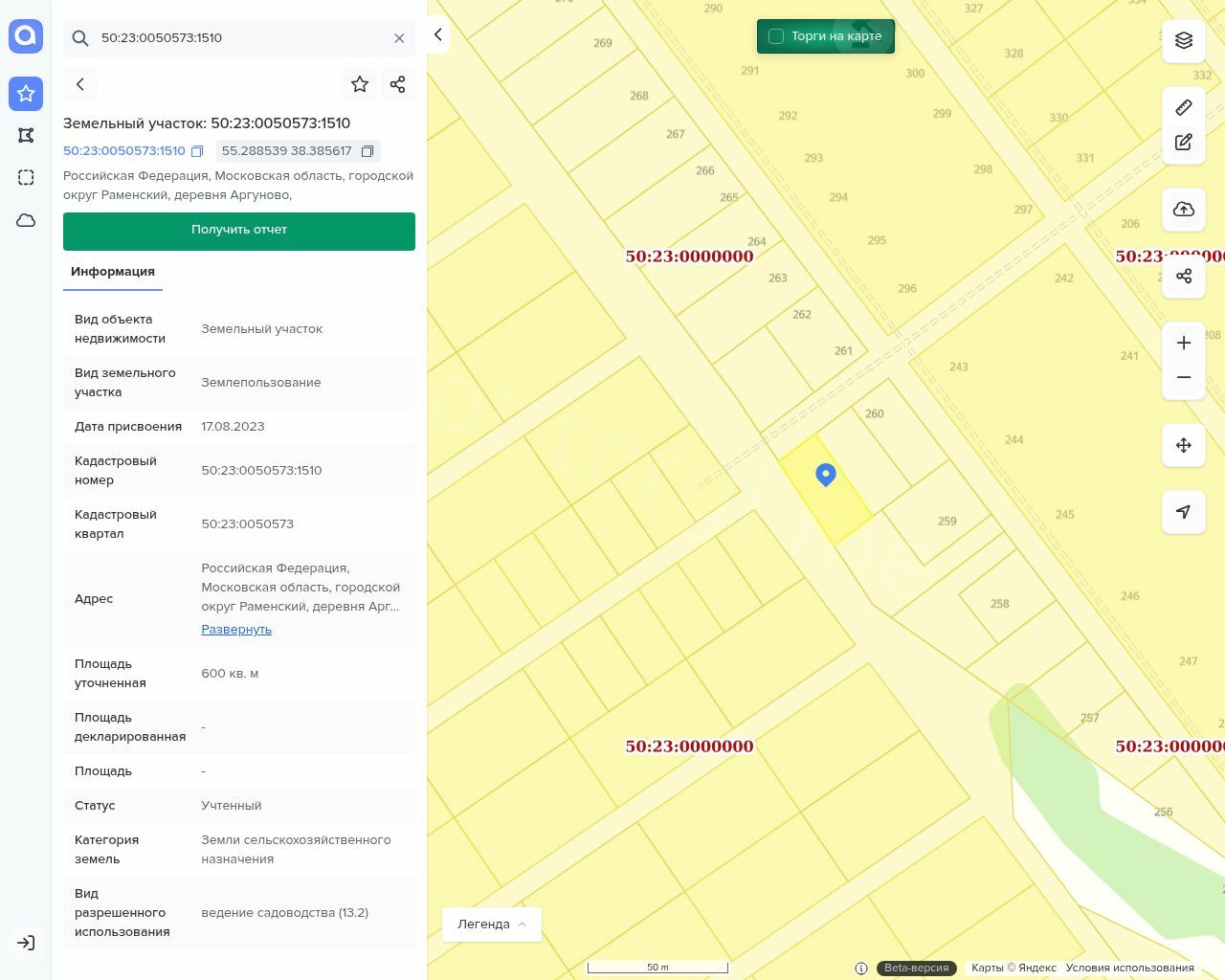Copy the coordinates 55.288539 38.385617

367,151
